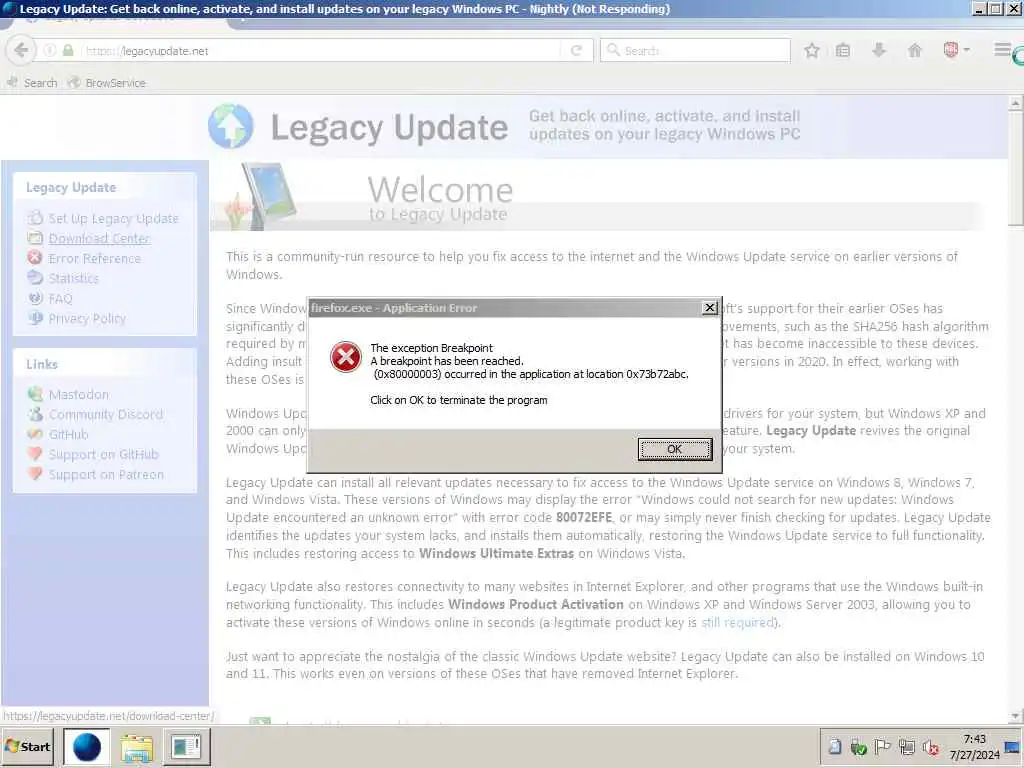Screen dimensions: 1024x768
Task: Open the GitHub link
Action: pyautogui.click(x=68, y=434)
